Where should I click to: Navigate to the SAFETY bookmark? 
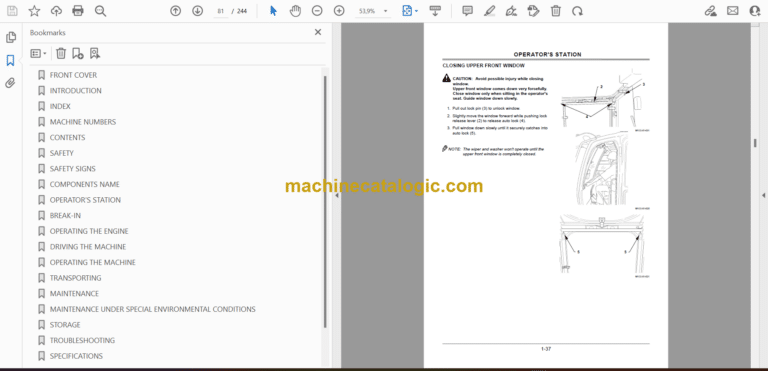(x=62, y=153)
